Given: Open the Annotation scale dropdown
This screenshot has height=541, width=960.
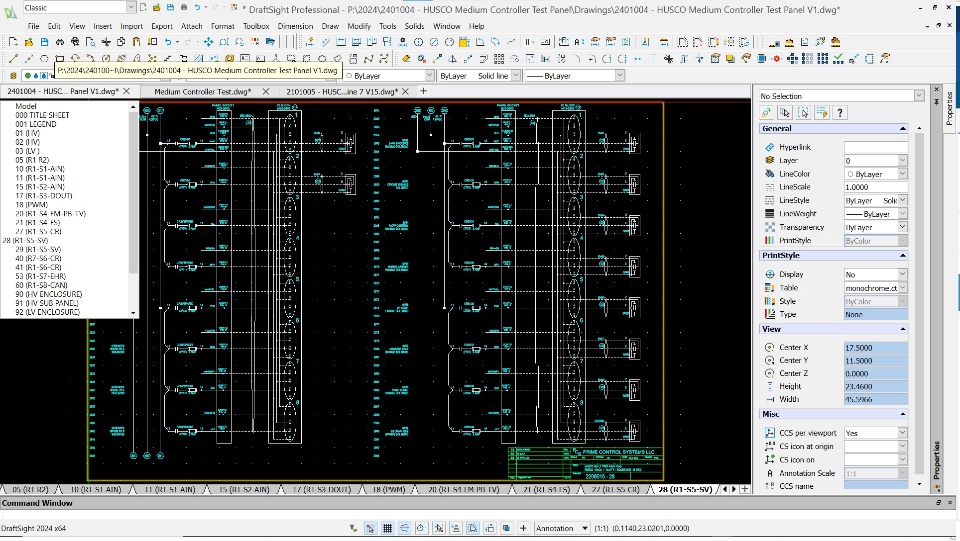Looking at the screenshot, I should [x=560, y=528].
